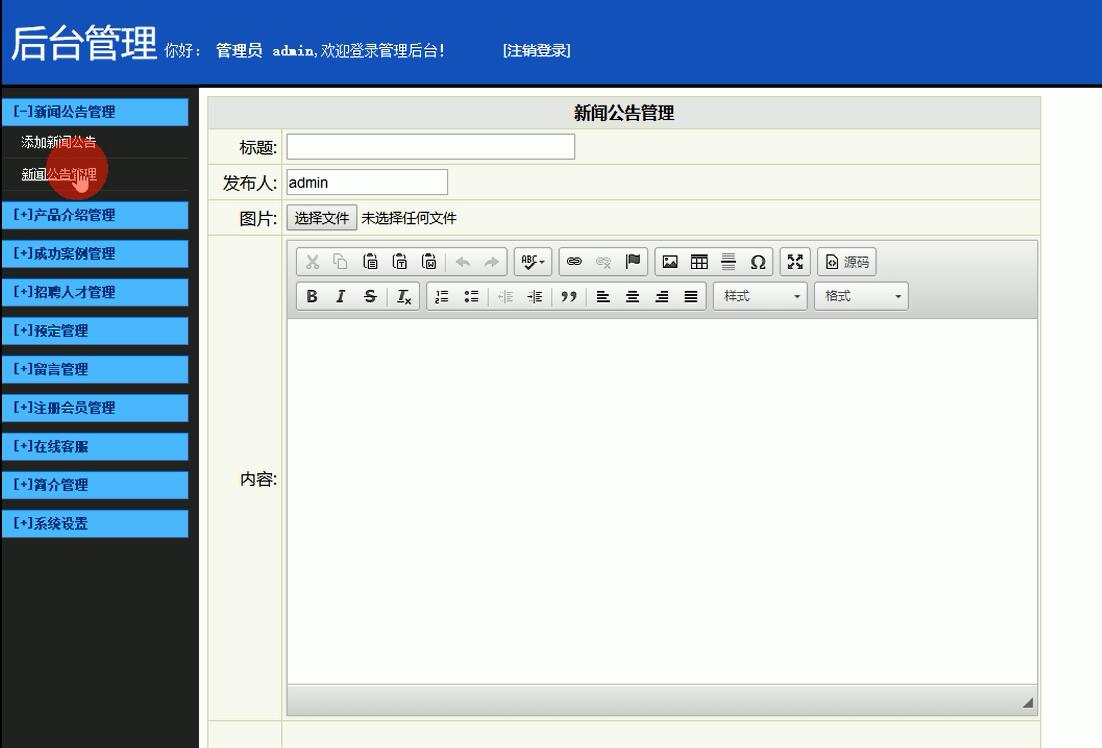Collapse the 新闻公告管理 sidebar section
The width and height of the screenshot is (1102, 748).
pos(95,112)
